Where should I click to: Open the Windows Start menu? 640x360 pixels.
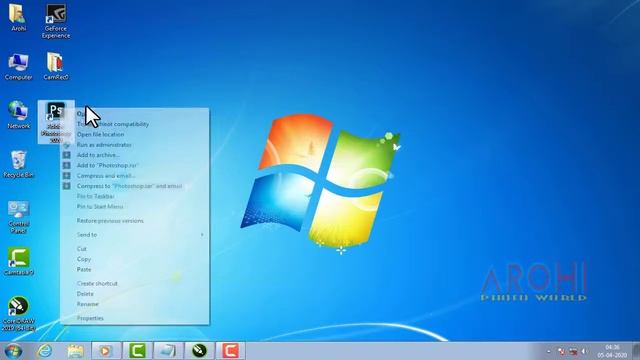[13, 351]
